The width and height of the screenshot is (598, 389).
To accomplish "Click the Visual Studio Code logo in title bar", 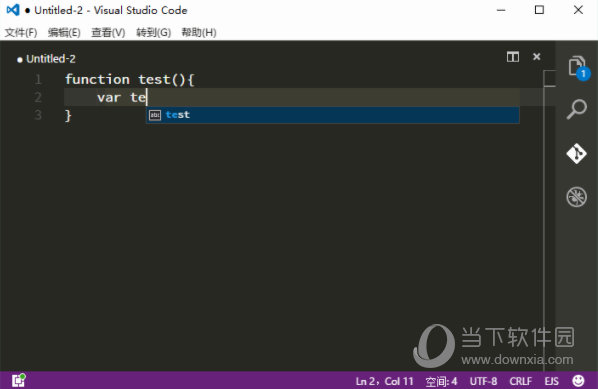I will 13,10.
